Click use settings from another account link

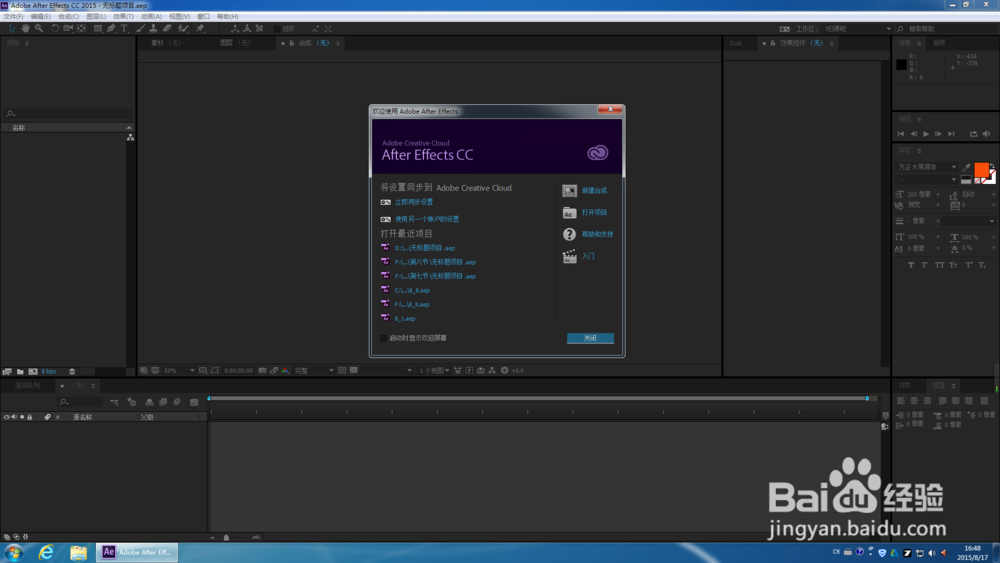427,219
